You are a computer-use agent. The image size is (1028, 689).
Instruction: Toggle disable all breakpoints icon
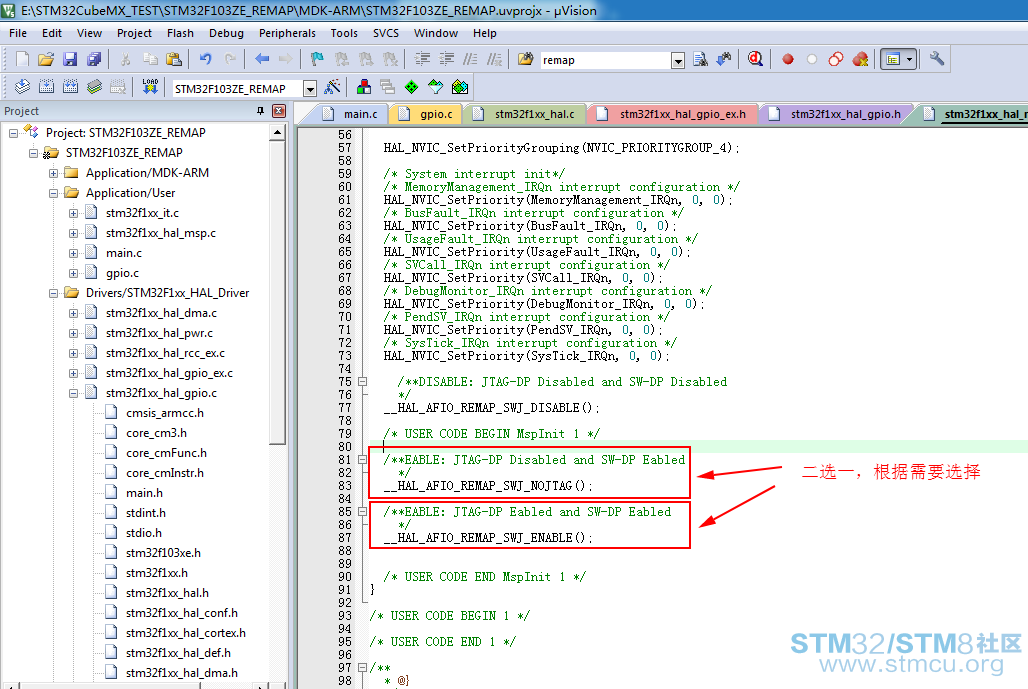tap(836, 60)
